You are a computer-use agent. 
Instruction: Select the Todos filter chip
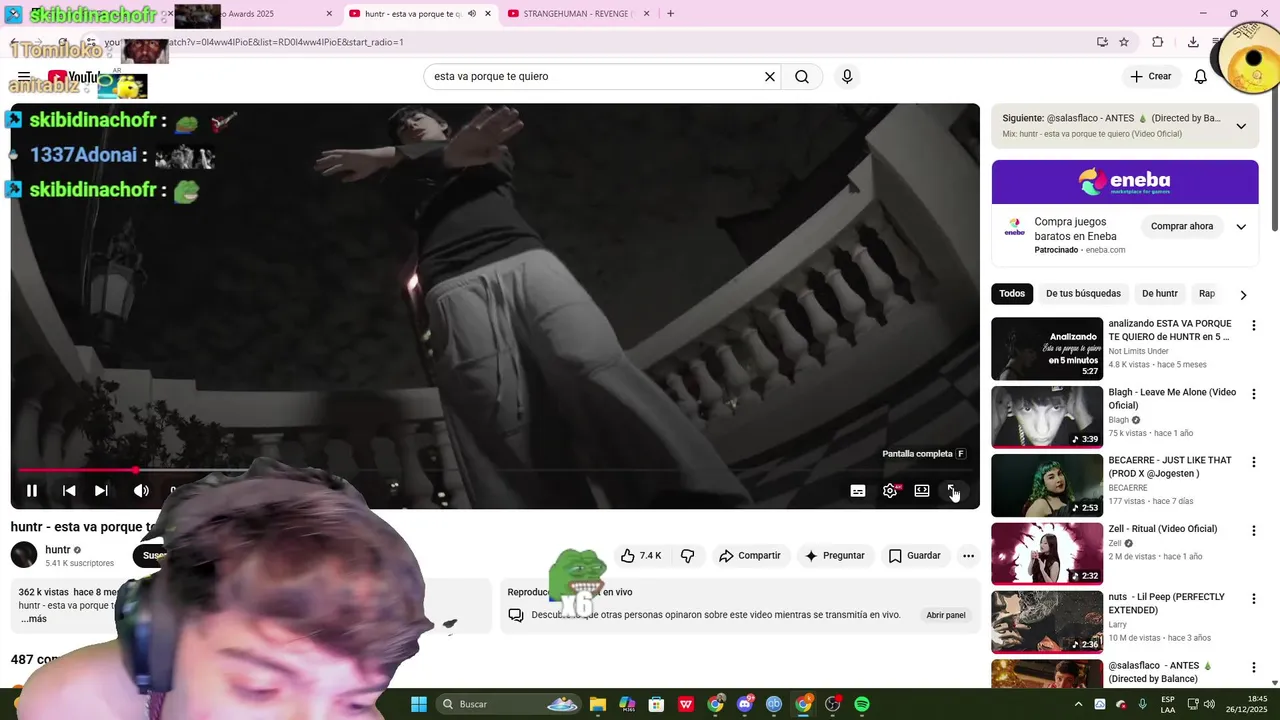(x=1012, y=293)
